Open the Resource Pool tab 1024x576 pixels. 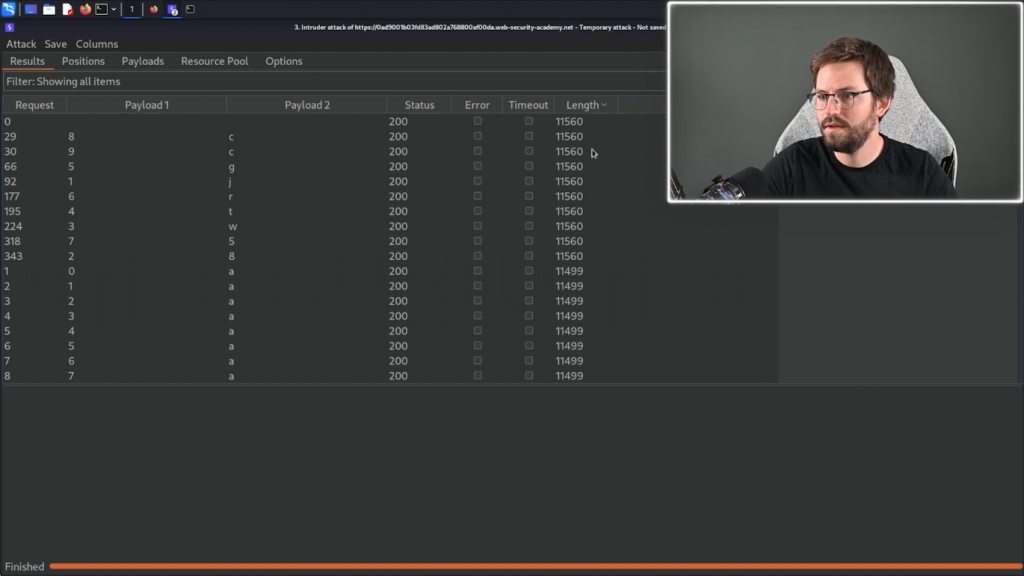(x=214, y=61)
